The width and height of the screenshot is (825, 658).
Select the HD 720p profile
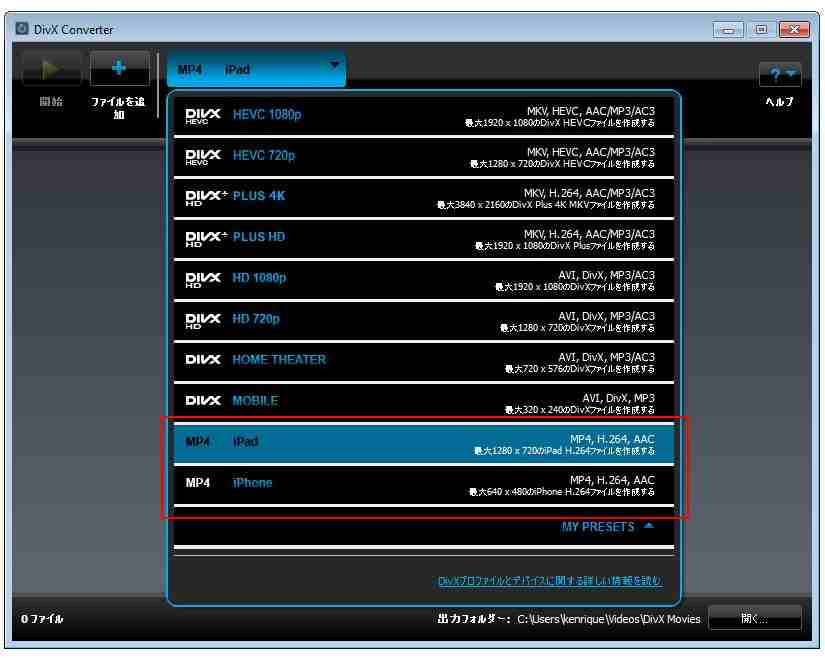[424, 321]
